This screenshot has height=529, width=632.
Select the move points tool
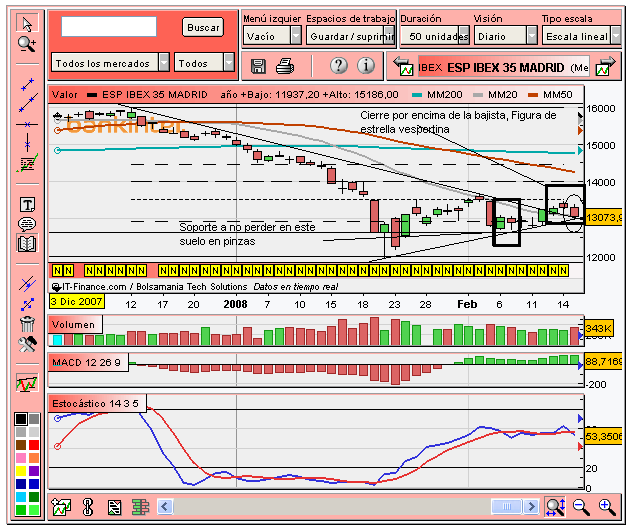(x=27, y=304)
